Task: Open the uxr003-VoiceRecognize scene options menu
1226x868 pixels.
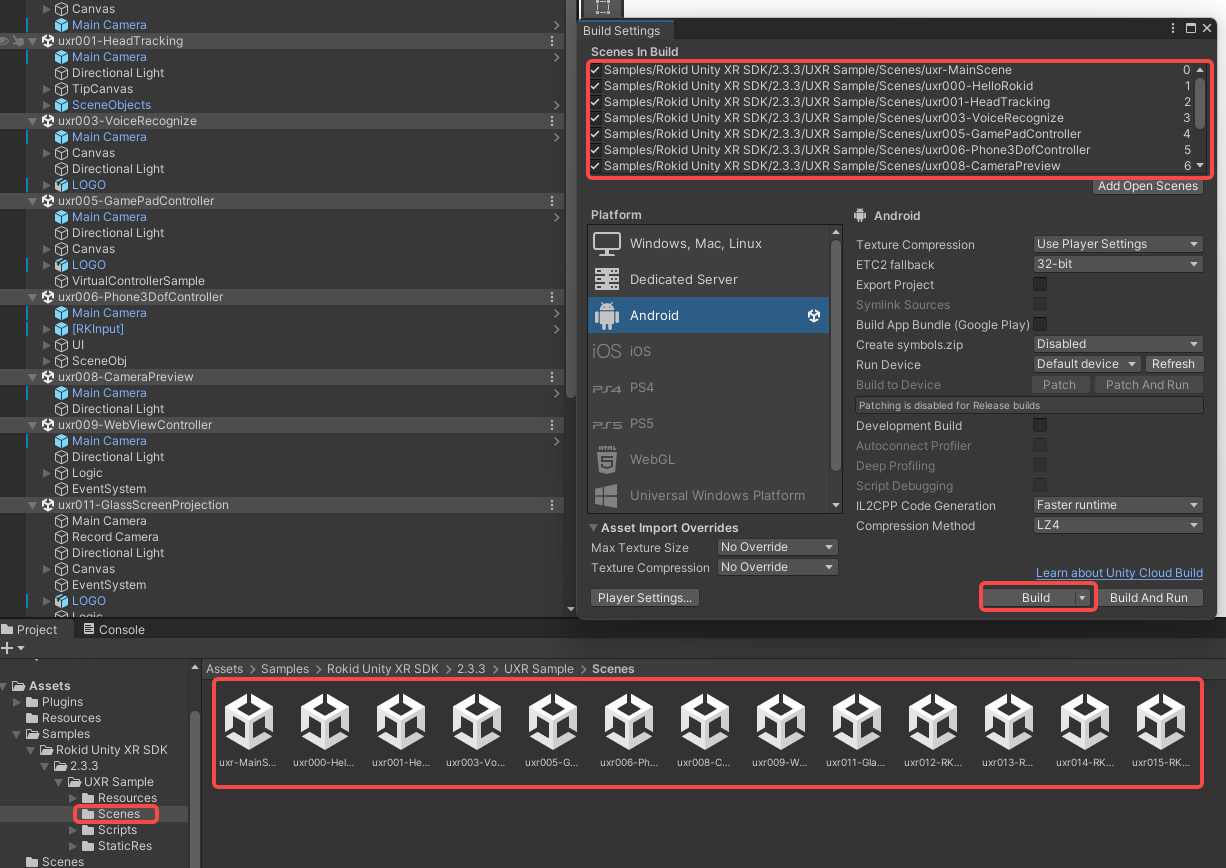Action: pos(553,121)
